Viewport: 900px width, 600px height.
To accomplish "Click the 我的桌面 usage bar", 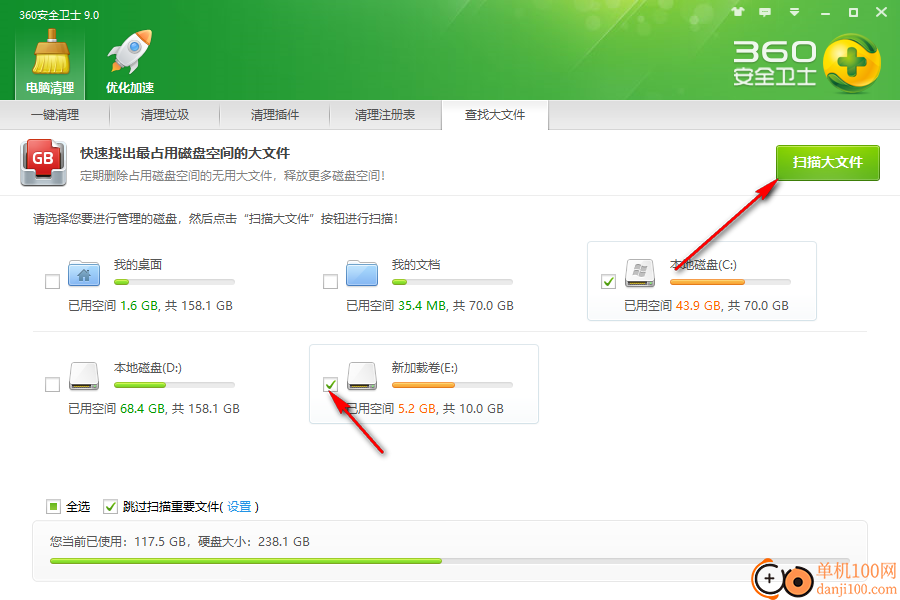I will point(174,282).
